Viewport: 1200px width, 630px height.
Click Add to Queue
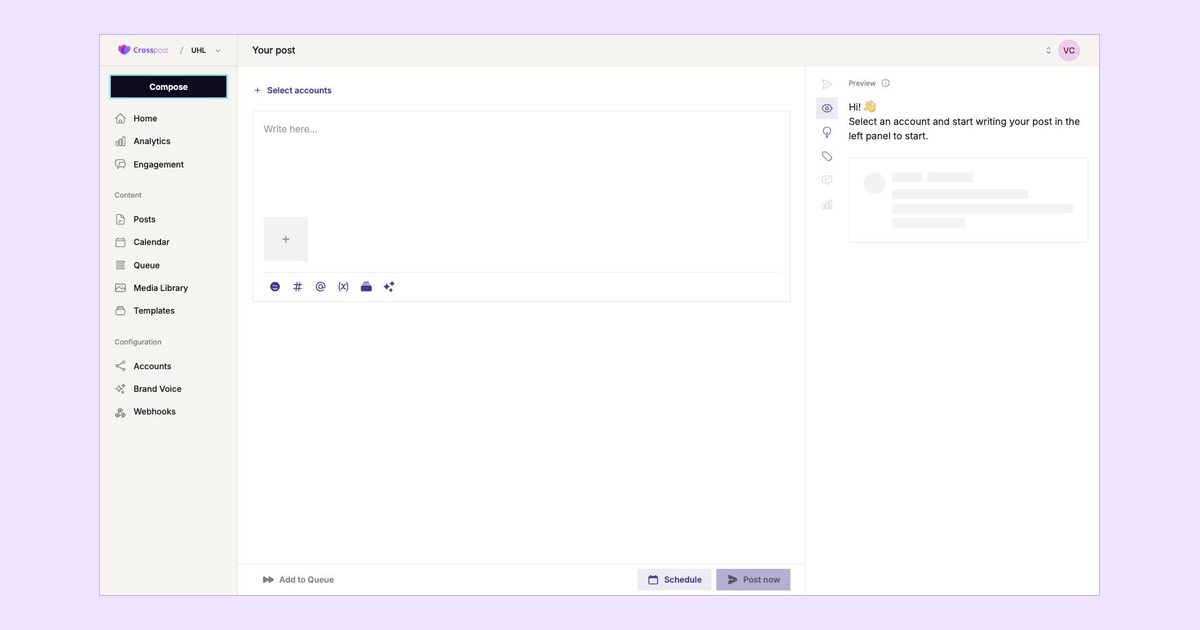coord(298,580)
